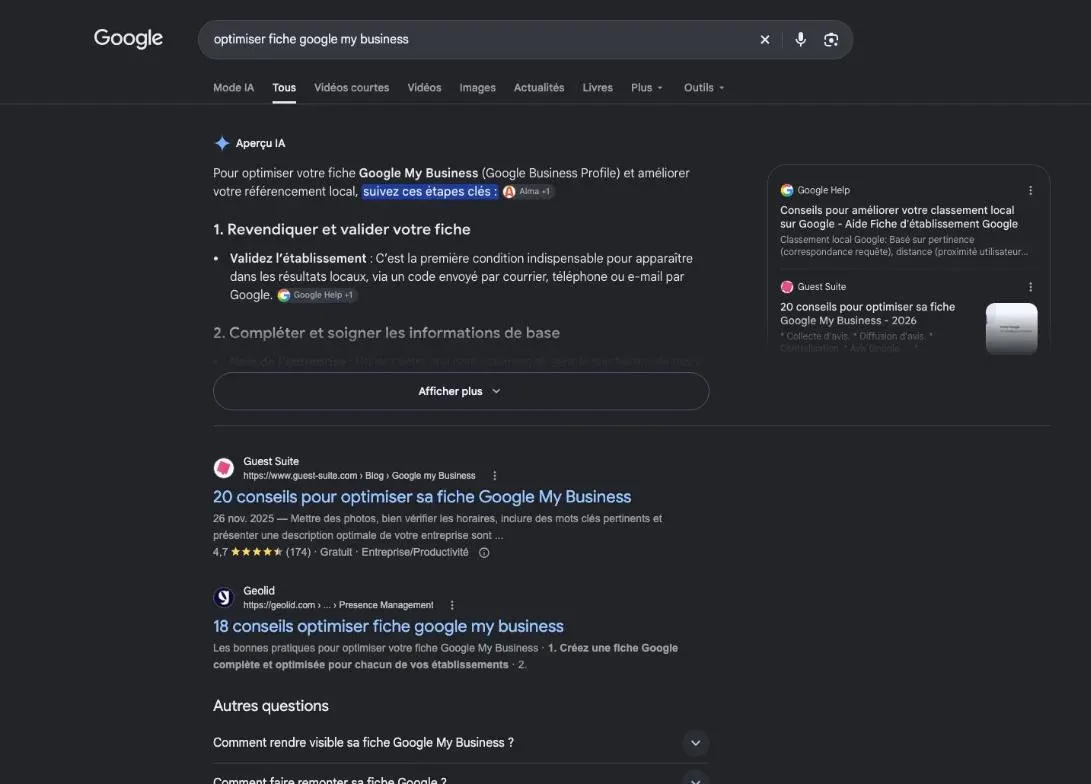Image resolution: width=1091 pixels, height=784 pixels.
Task: Click the Aperçu IA sparkle icon
Action: pyautogui.click(x=222, y=143)
